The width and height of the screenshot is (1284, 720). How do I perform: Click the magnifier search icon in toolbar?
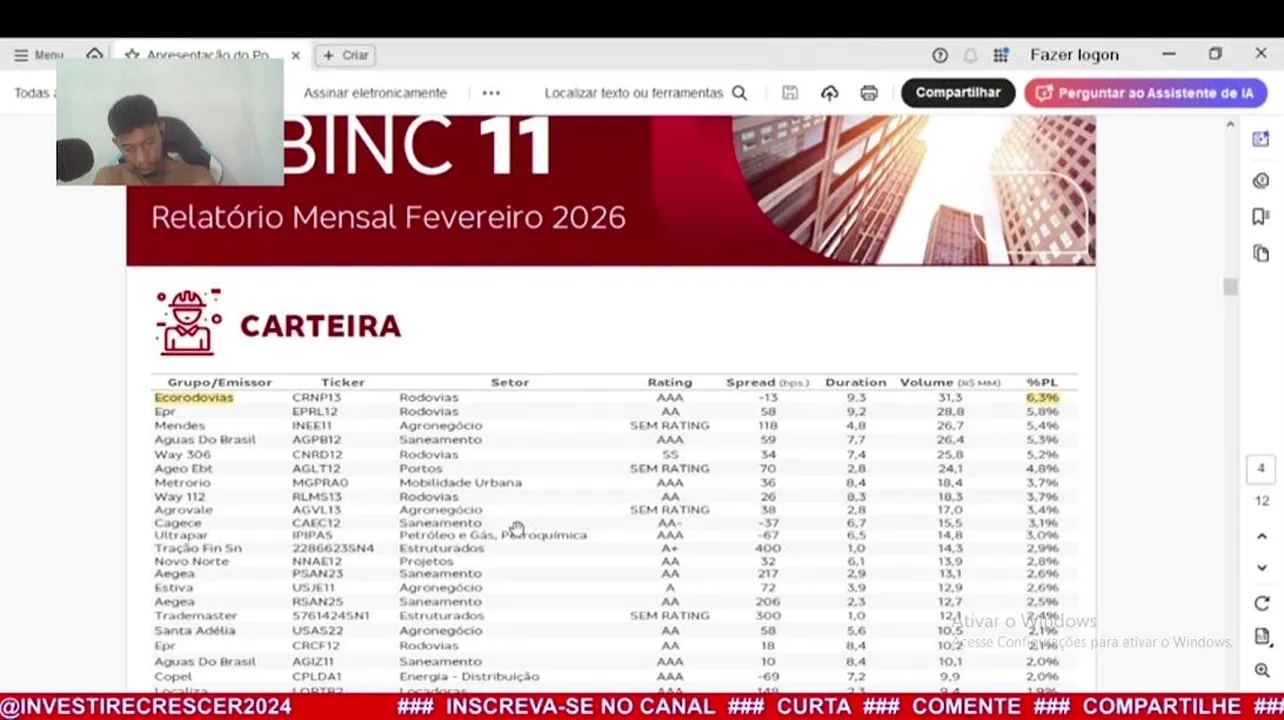pyautogui.click(x=739, y=93)
